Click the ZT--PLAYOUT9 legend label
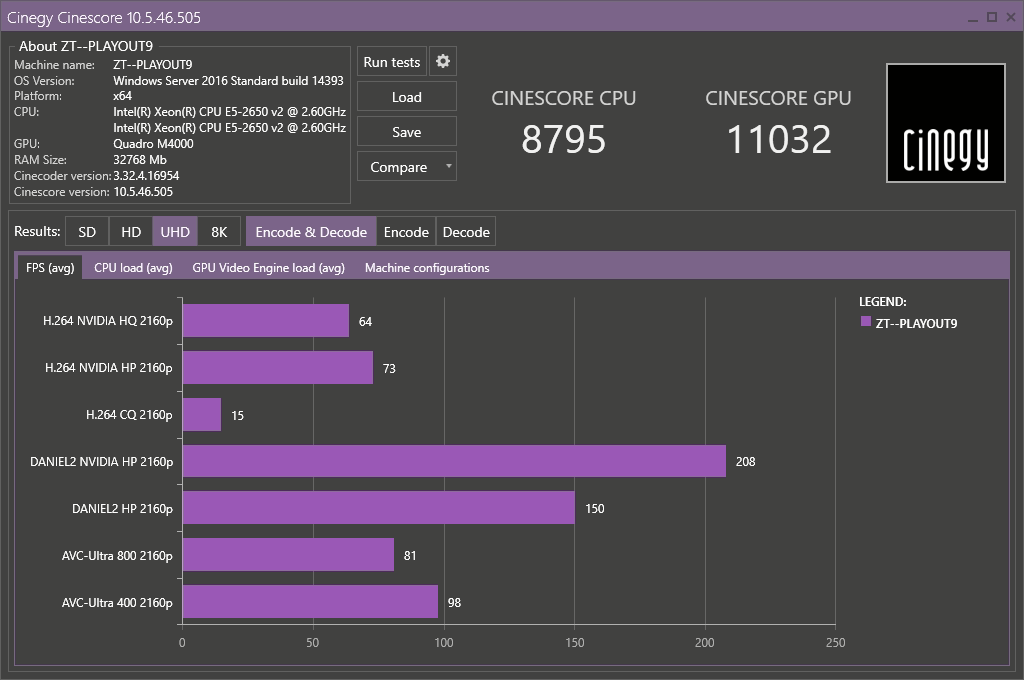This screenshot has width=1024, height=680. tap(916, 323)
